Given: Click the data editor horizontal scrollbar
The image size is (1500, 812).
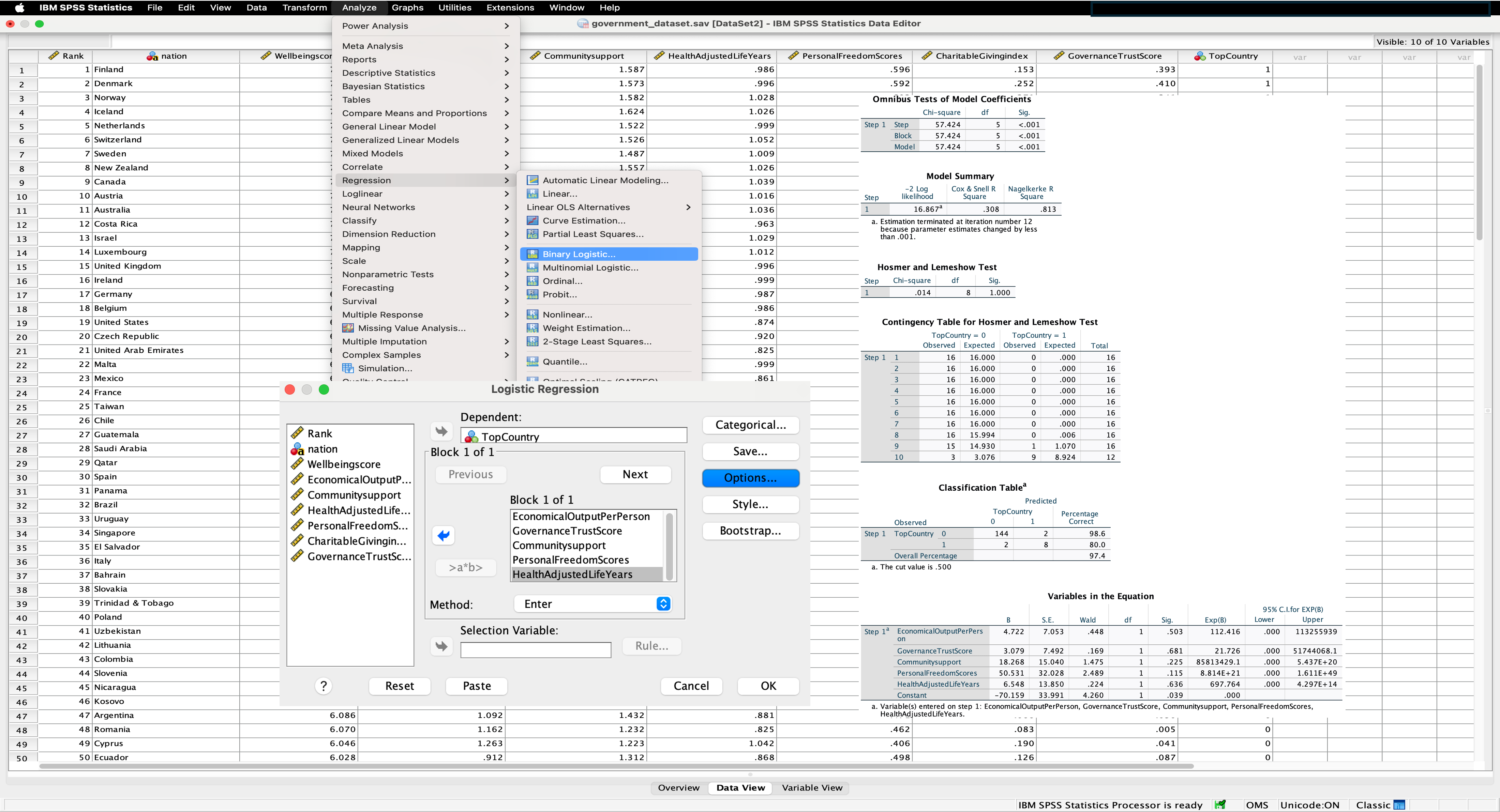Looking at the screenshot, I should (616, 766).
